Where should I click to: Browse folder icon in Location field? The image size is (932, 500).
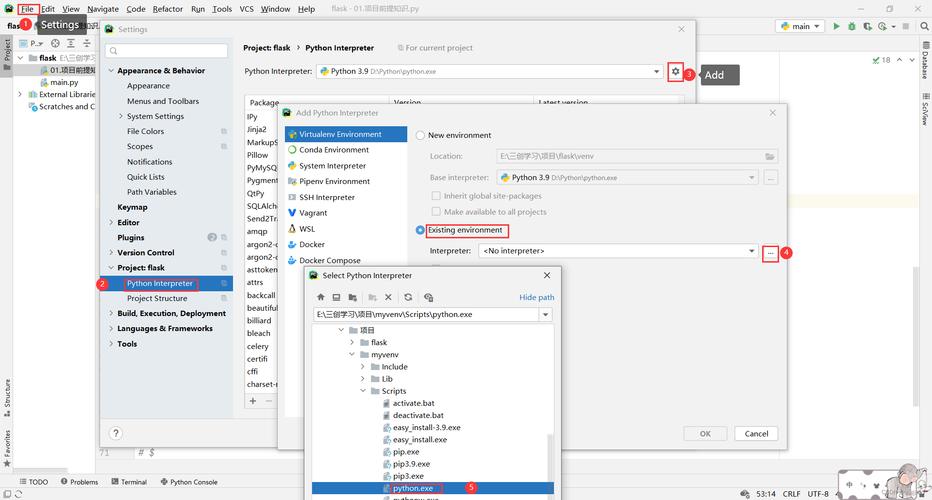pyautogui.click(x=770, y=156)
